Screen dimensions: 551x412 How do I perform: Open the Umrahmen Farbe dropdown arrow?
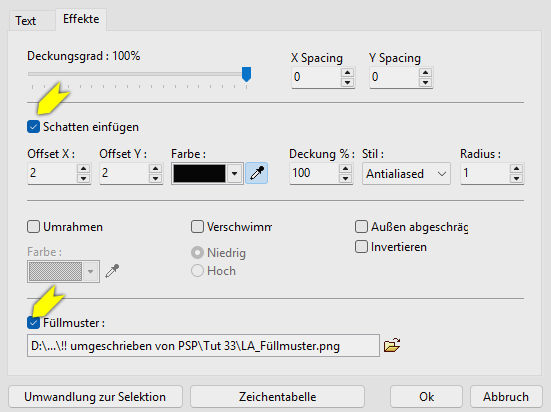pyautogui.click(x=90, y=271)
